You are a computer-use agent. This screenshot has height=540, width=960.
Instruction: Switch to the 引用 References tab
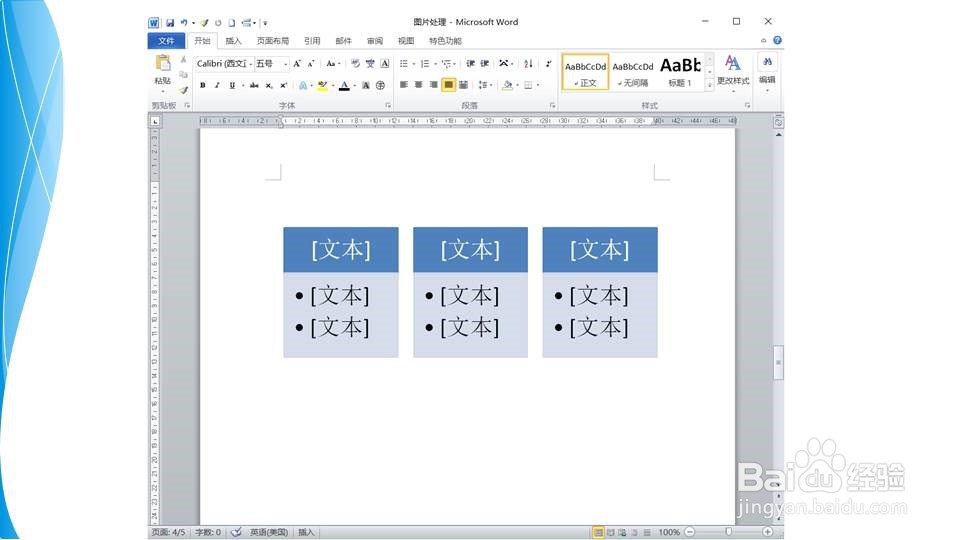[x=312, y=40]
